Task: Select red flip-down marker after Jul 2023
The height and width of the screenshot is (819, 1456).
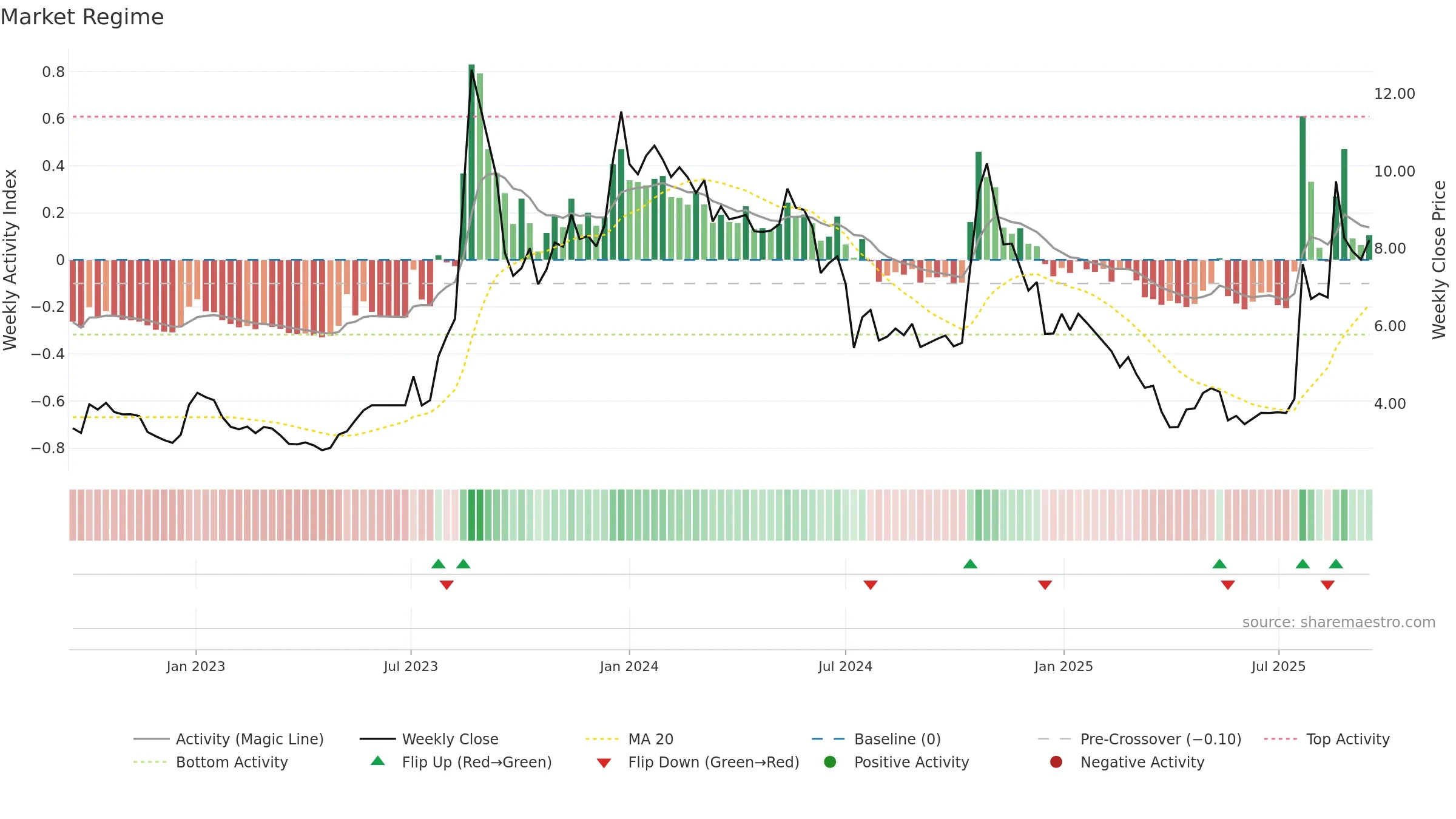Action: click(x=447, y=585)
